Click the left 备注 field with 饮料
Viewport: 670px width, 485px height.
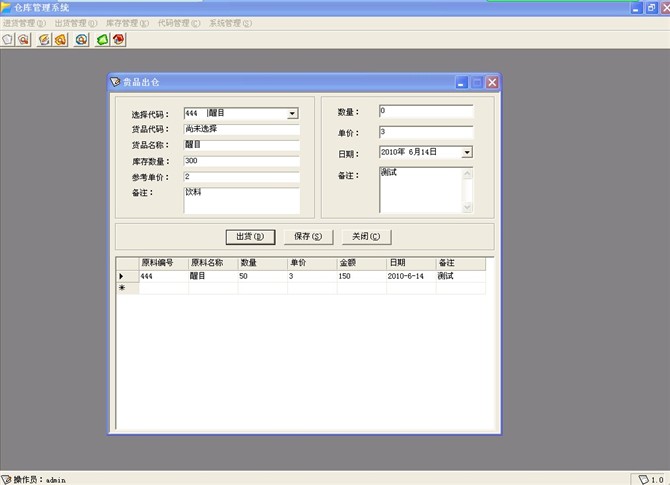point(241,200)
